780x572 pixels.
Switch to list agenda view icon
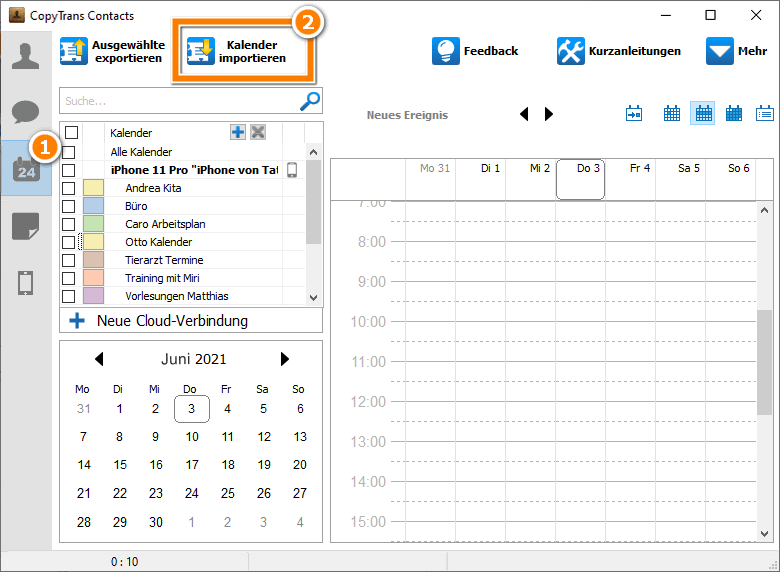[765, 114]
